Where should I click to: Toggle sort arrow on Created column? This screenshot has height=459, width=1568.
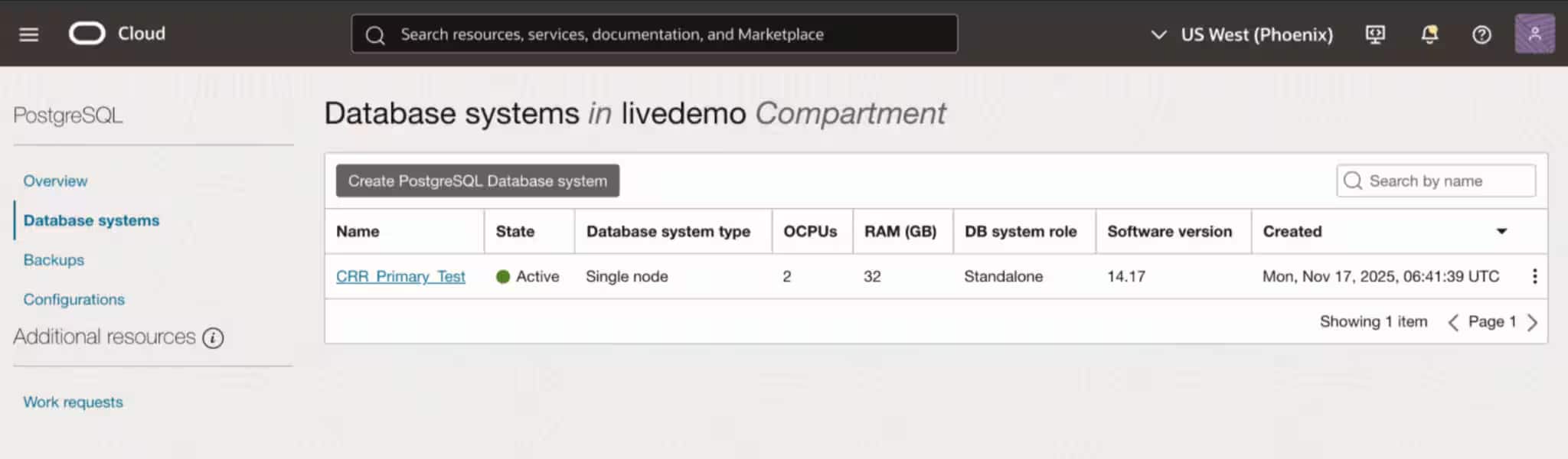[x=1501, y=231]
